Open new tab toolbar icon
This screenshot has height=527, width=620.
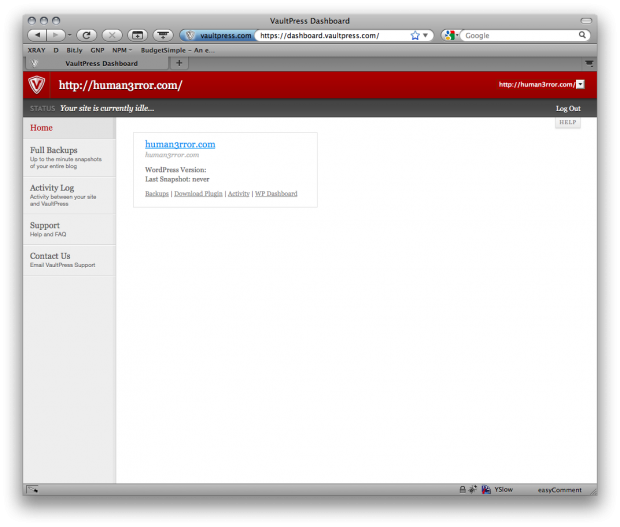pos(137,35)
